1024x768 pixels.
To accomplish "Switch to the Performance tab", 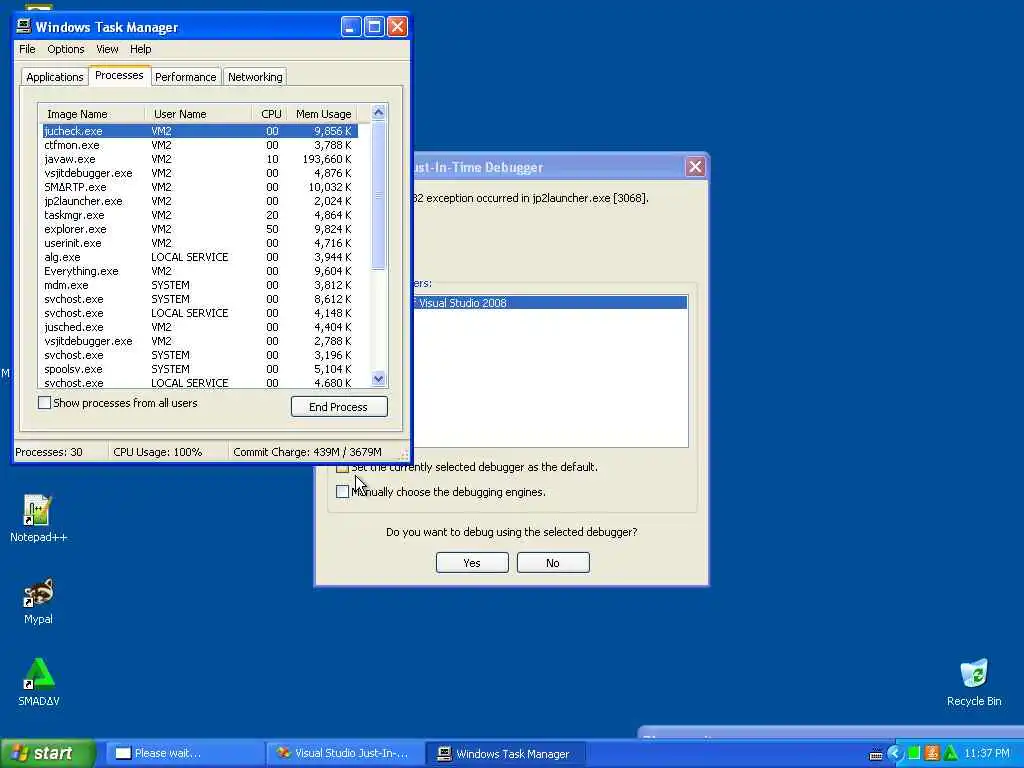I will (185, 77).
